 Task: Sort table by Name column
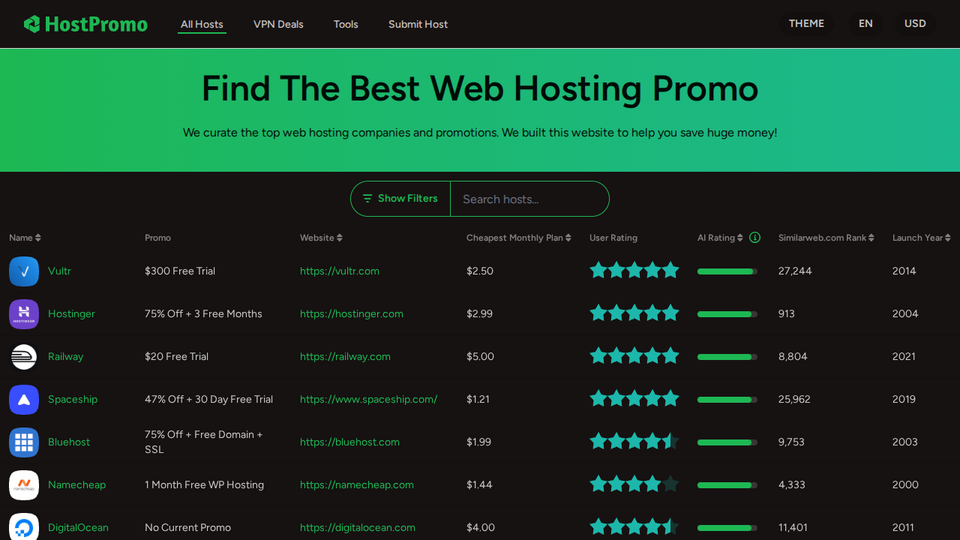tap(25, 238)
